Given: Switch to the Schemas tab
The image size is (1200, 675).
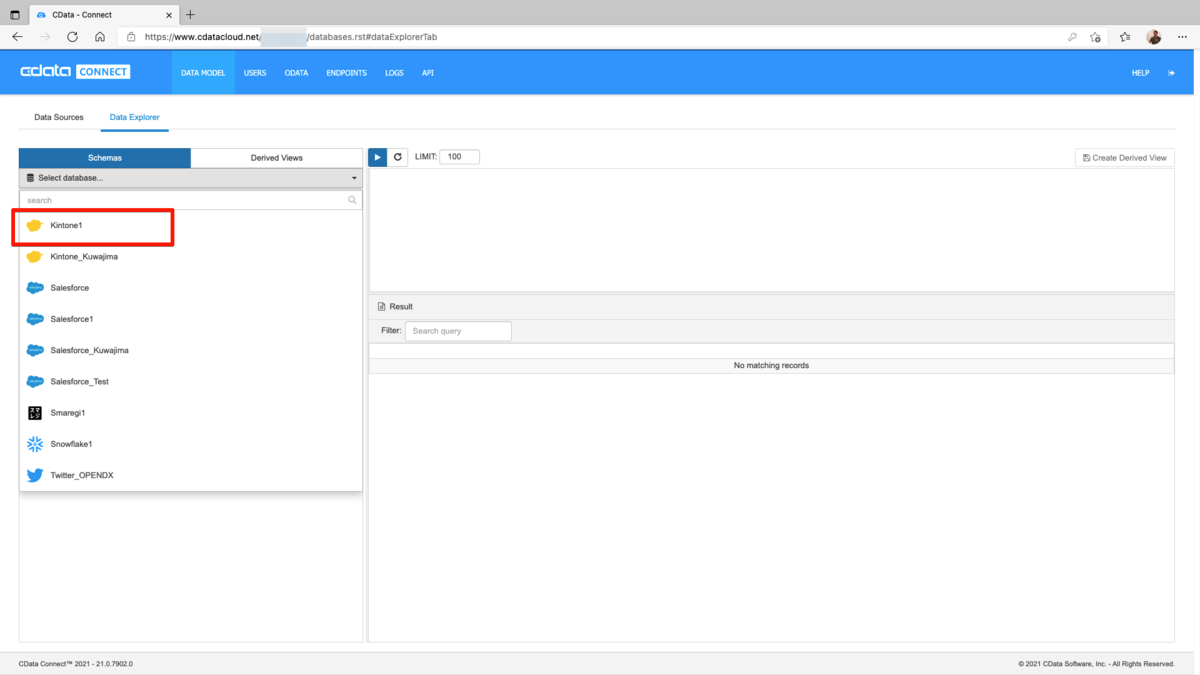Looking at the screenshot, I should pos(105,158).
